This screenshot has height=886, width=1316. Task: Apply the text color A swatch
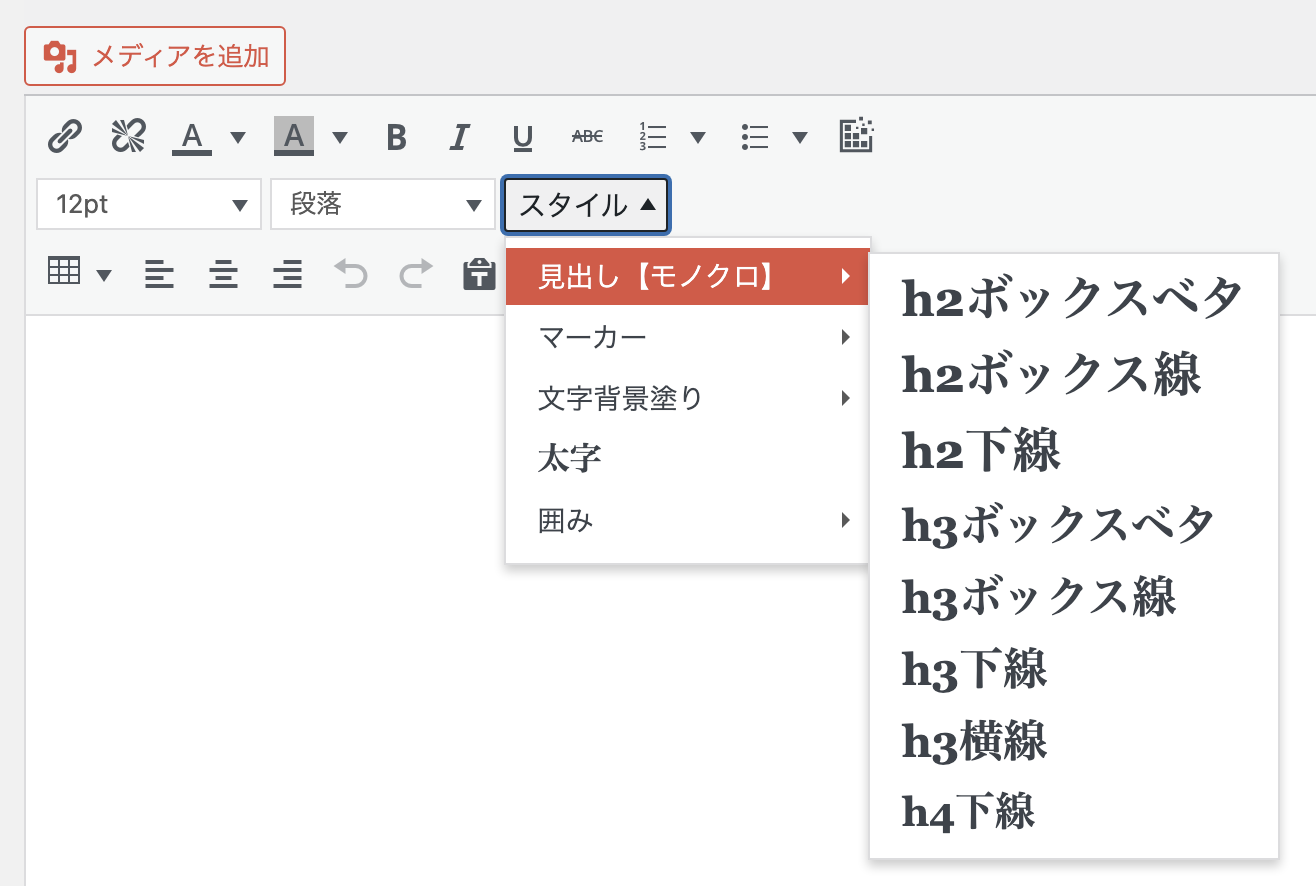coord(193,137)
